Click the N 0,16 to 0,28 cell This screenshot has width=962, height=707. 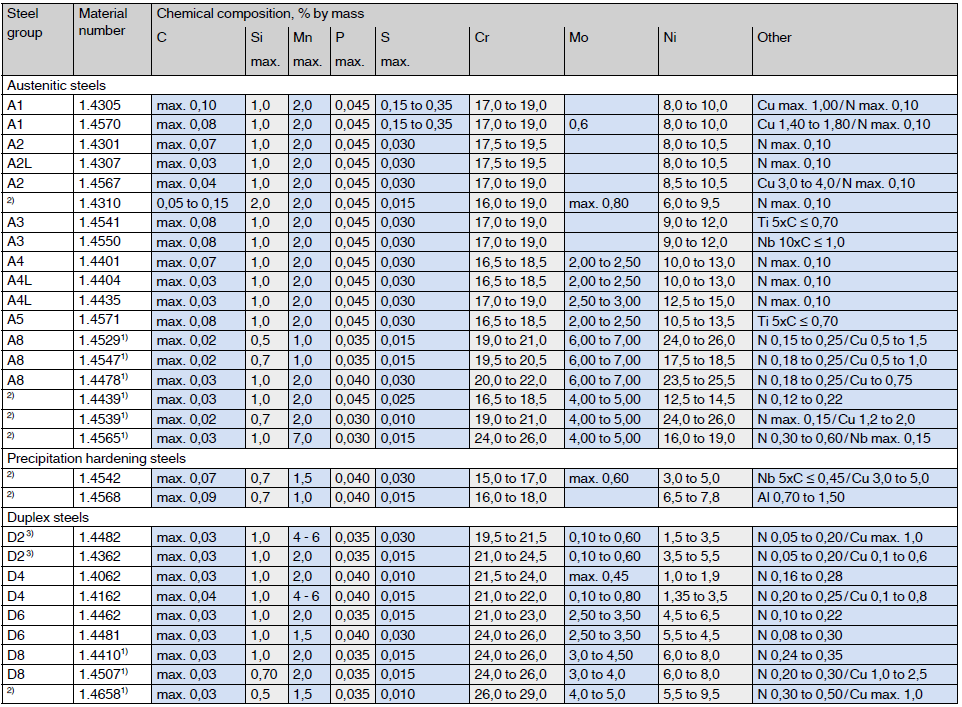[x=799, y=576]
